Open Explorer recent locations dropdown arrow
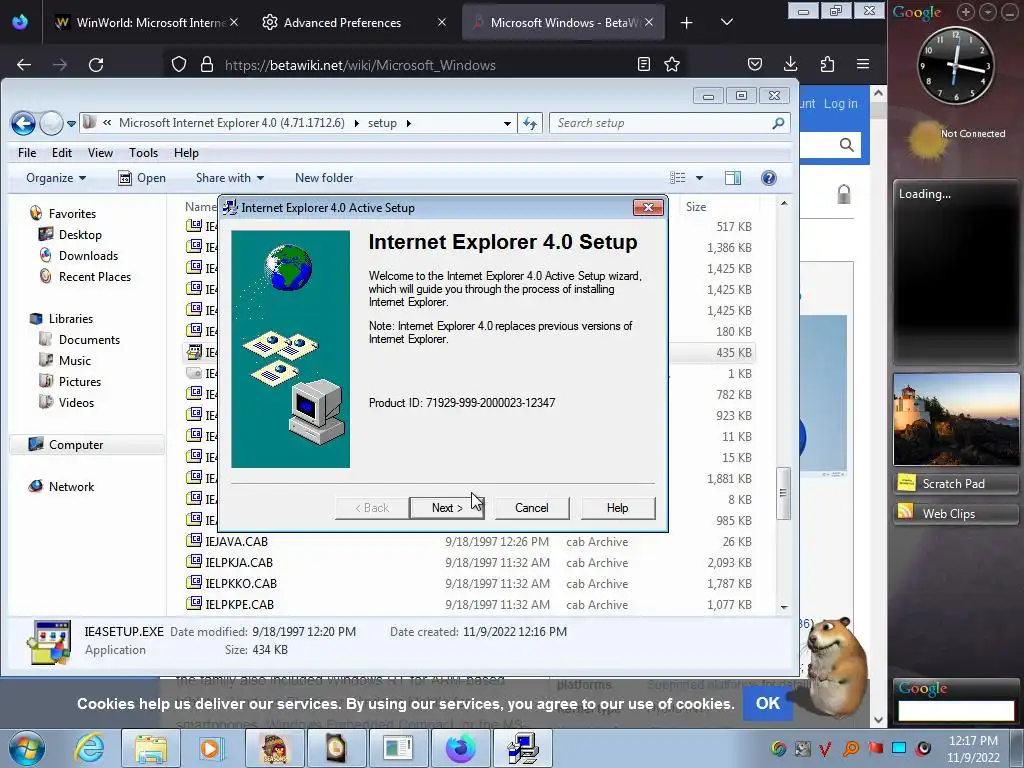Screen dimensions: 1024x768 [x=71, y=123]
